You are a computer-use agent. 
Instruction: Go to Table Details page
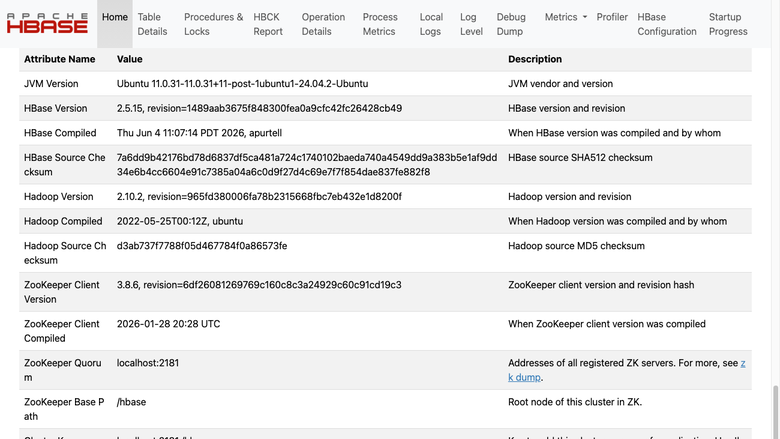point(152,24)
